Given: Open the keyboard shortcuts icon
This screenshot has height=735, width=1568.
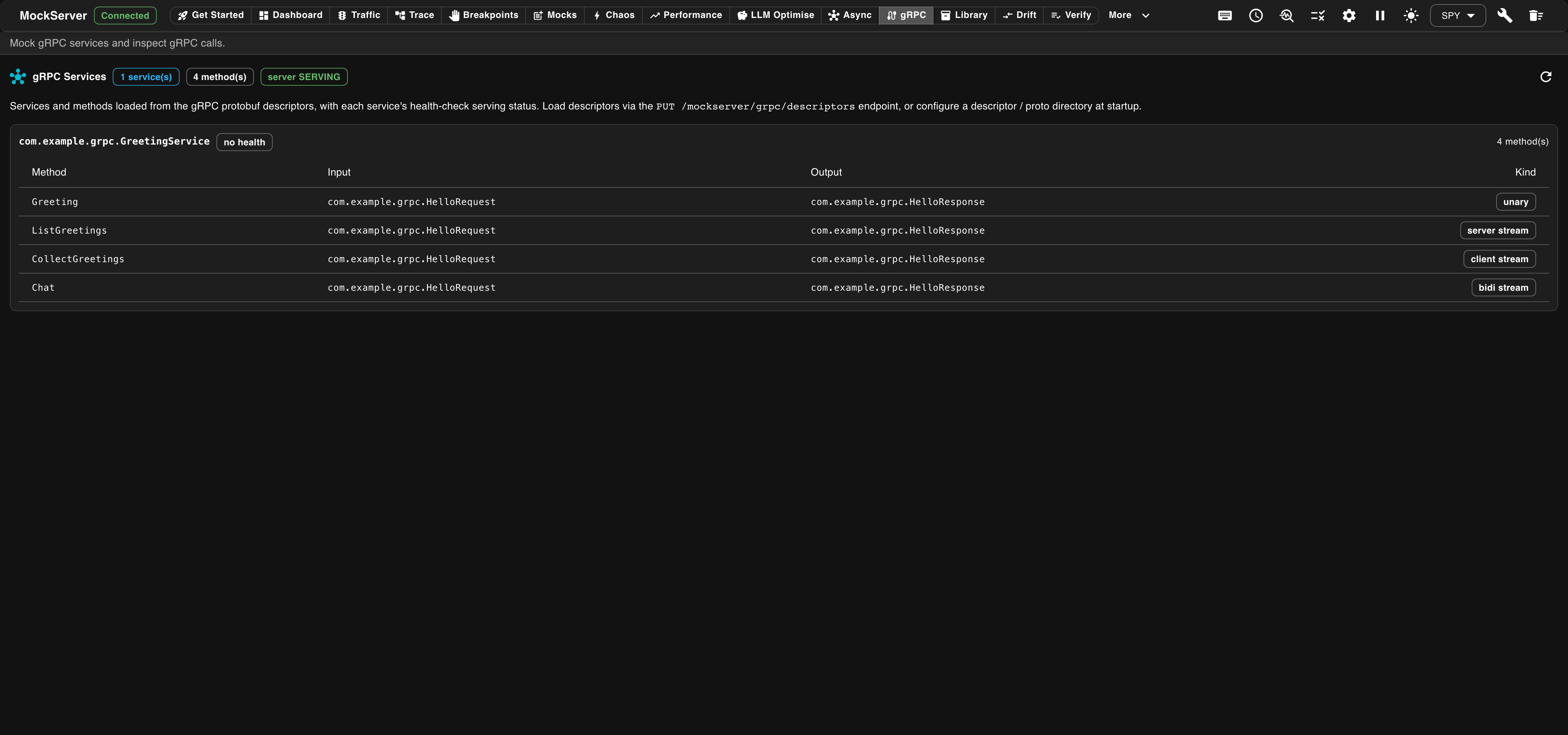Looking at the screenshot, I should coord(1225,15).
